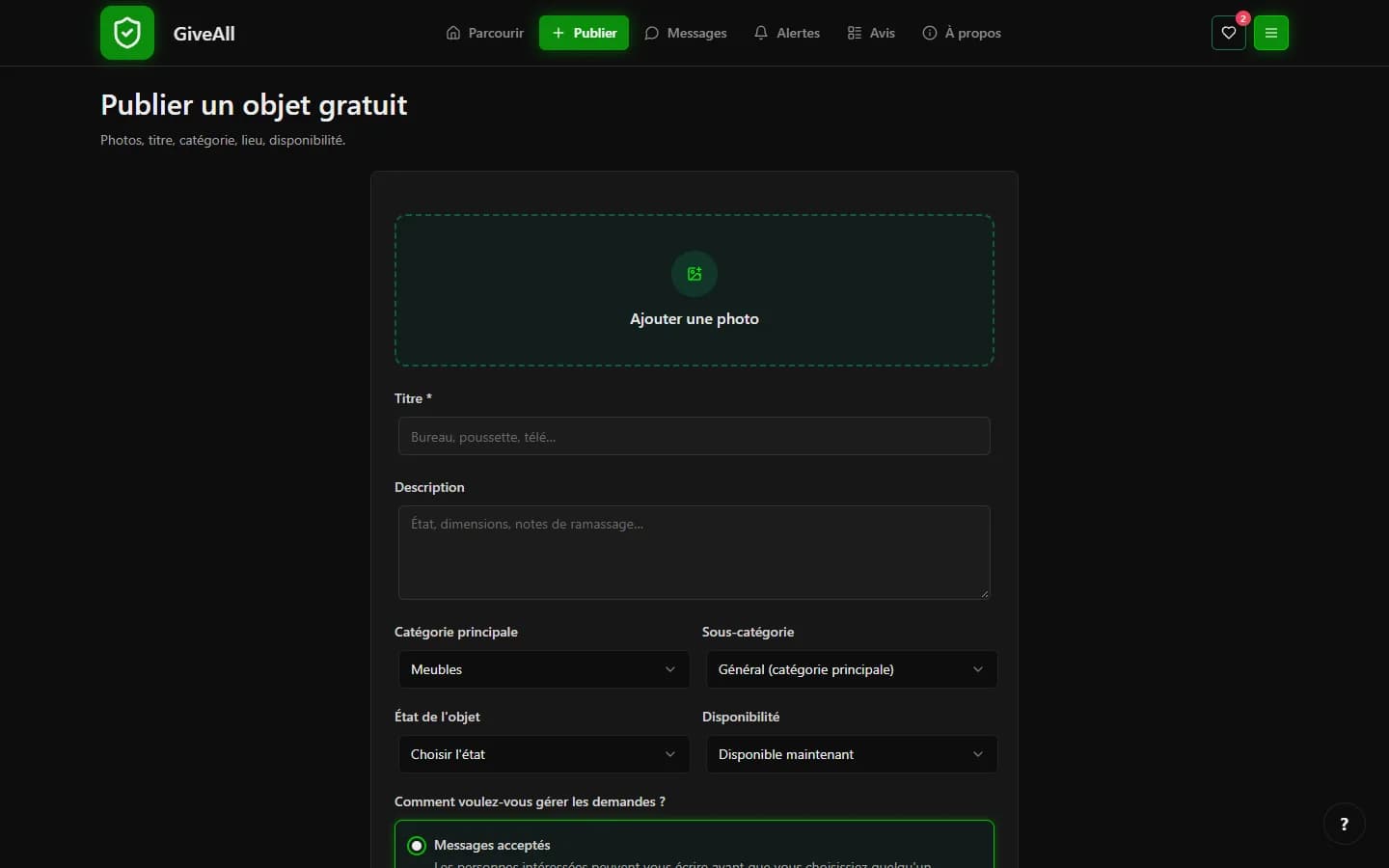
Task: Click the add photo icon
Action: click(x=694, y=274)
